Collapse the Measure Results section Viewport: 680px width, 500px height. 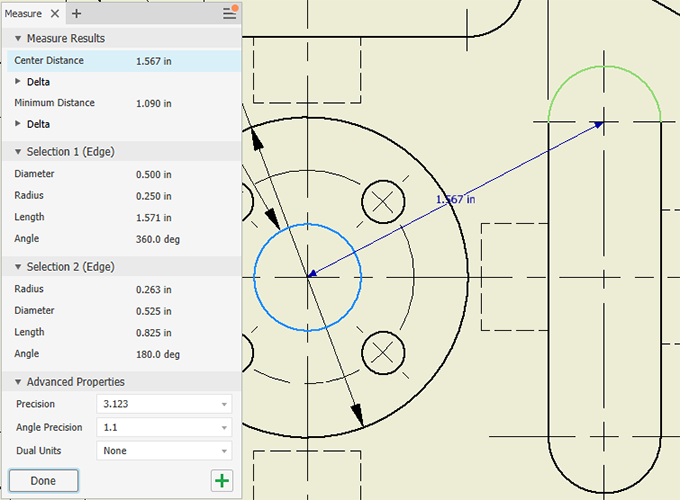(18, 39)
